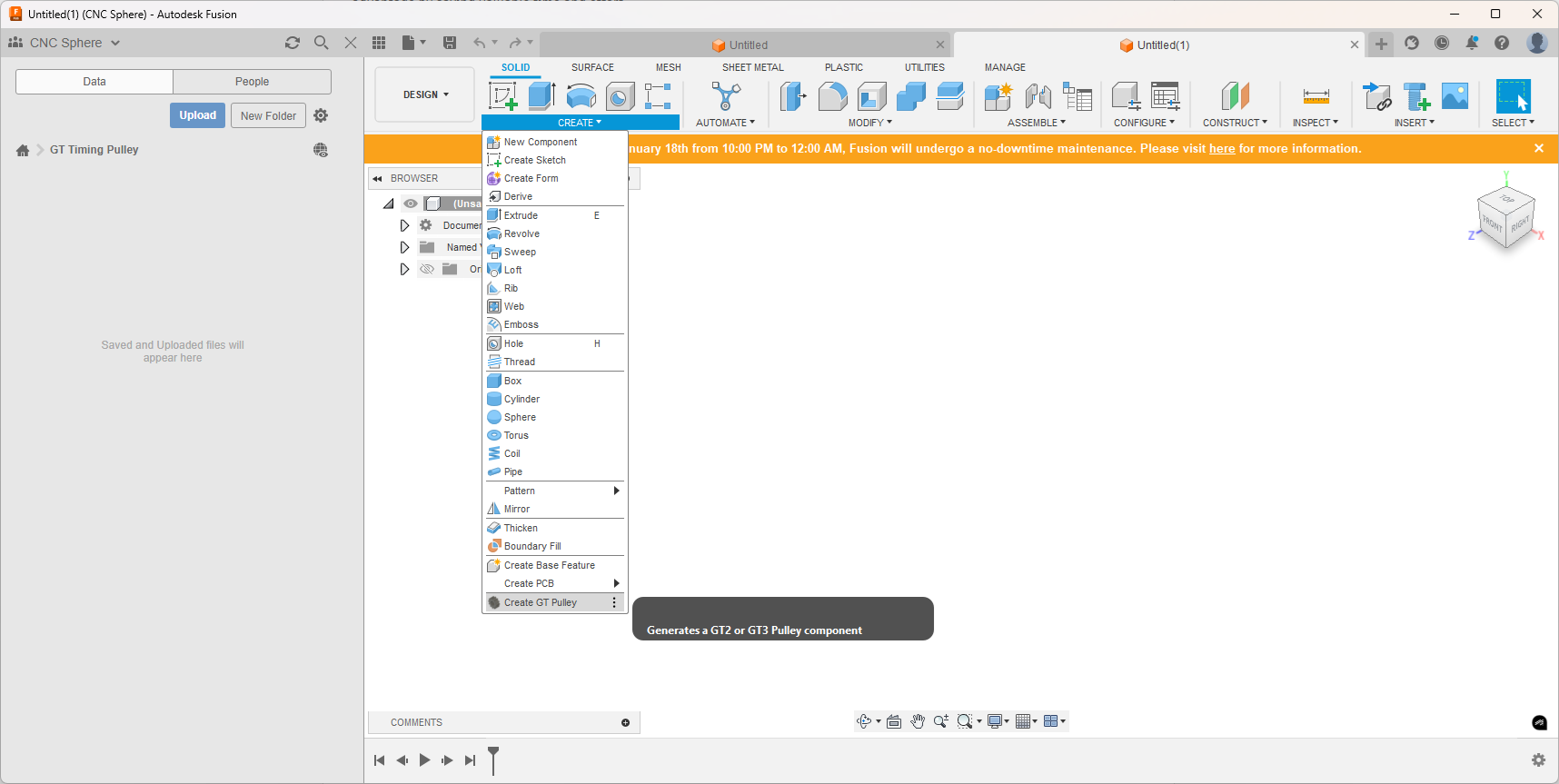The image size is (1559, 784).
Task: Select the Fillet icon in Modify group
Action: (832, 96)
